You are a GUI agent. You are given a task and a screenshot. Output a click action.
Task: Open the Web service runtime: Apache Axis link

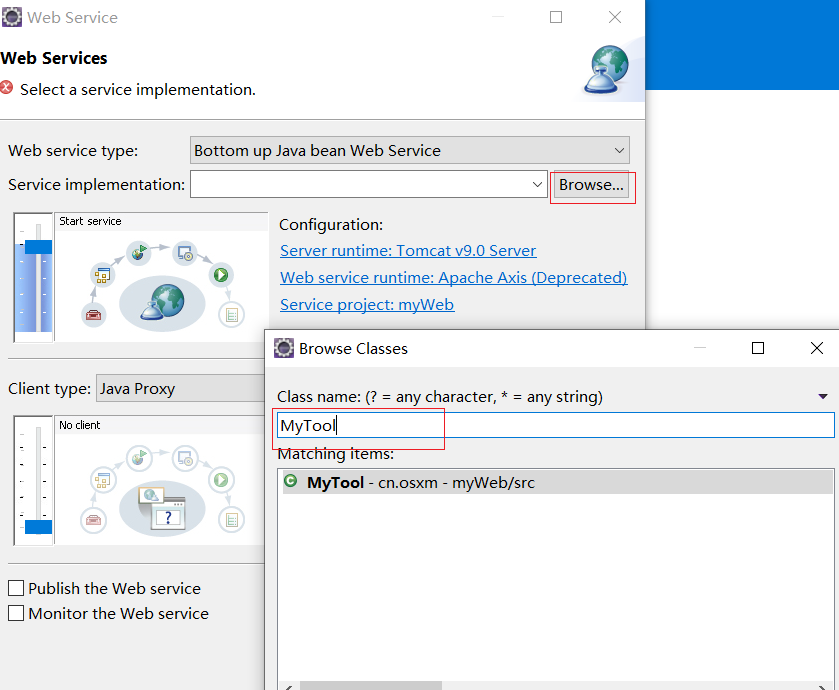(453, 278)
